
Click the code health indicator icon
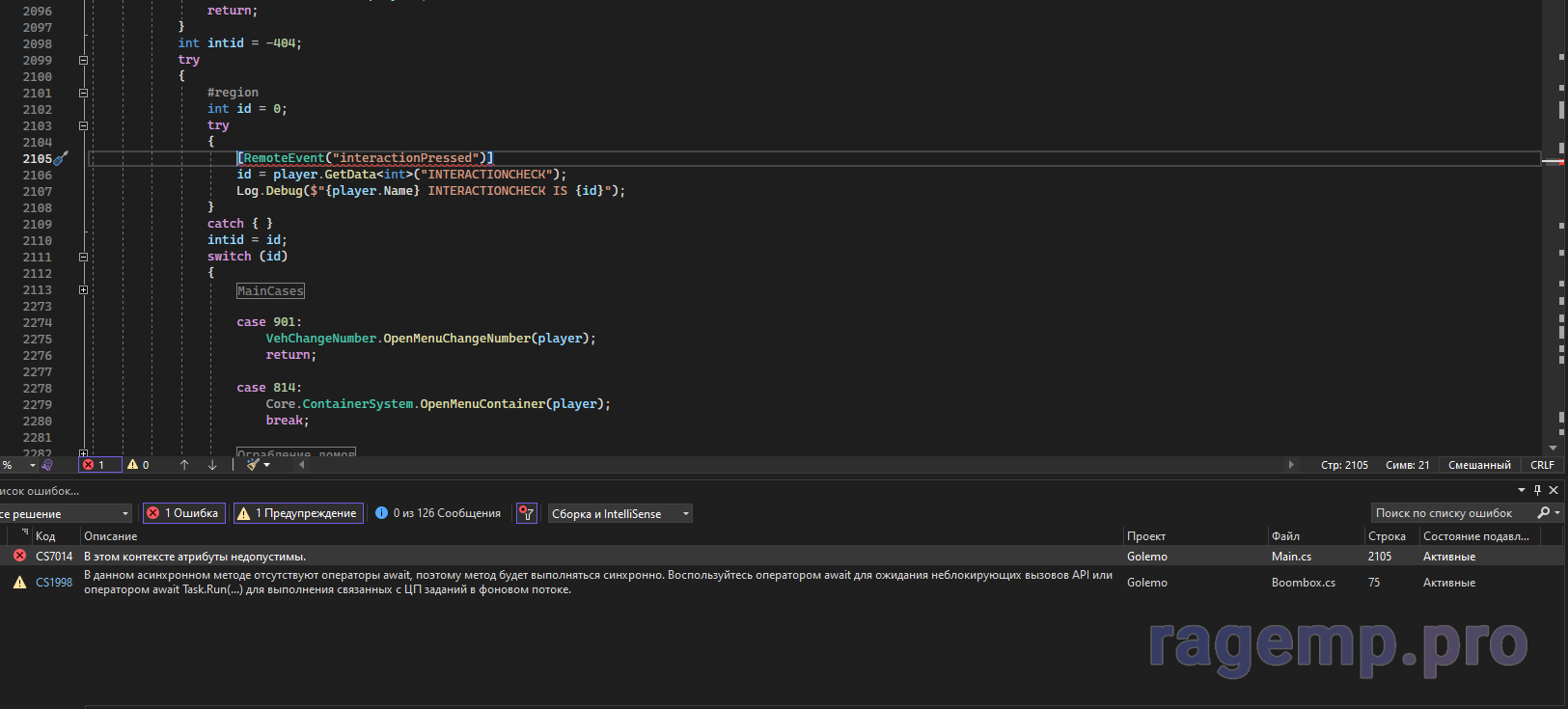tap(46, 465)
